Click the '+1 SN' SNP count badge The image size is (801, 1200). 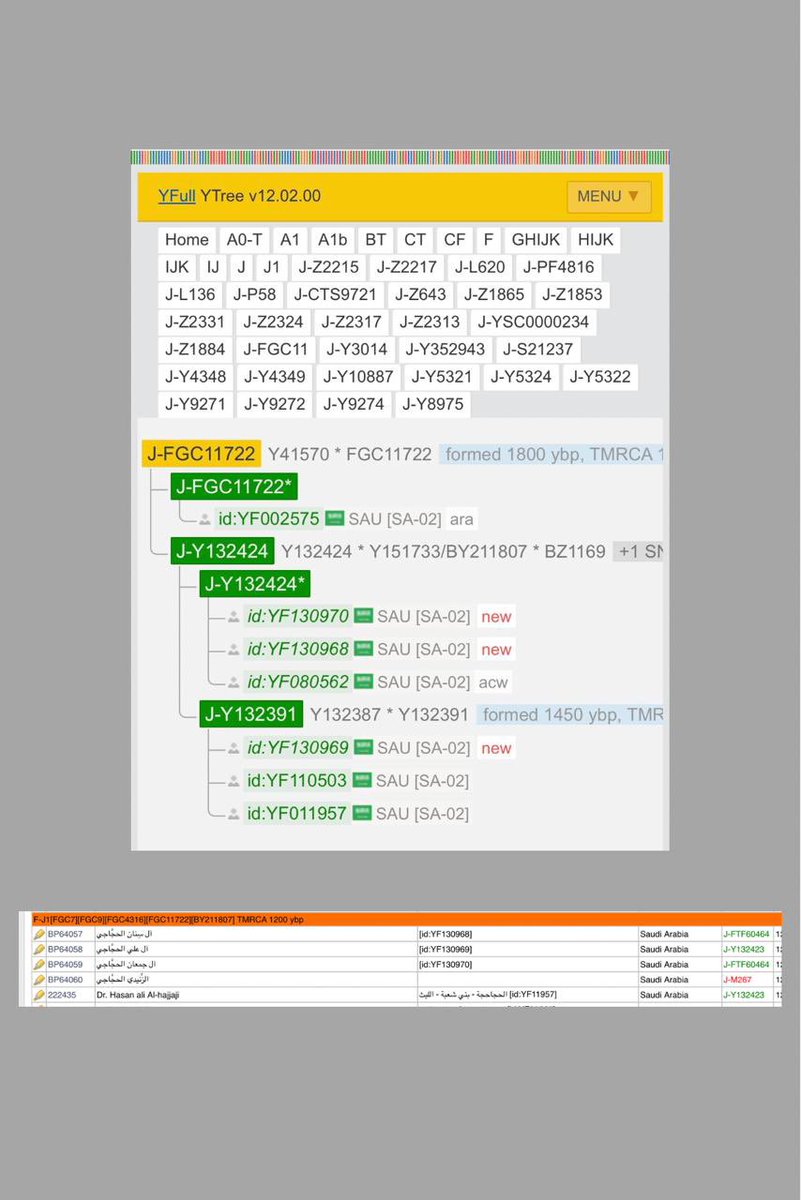(x=640, y=551)
